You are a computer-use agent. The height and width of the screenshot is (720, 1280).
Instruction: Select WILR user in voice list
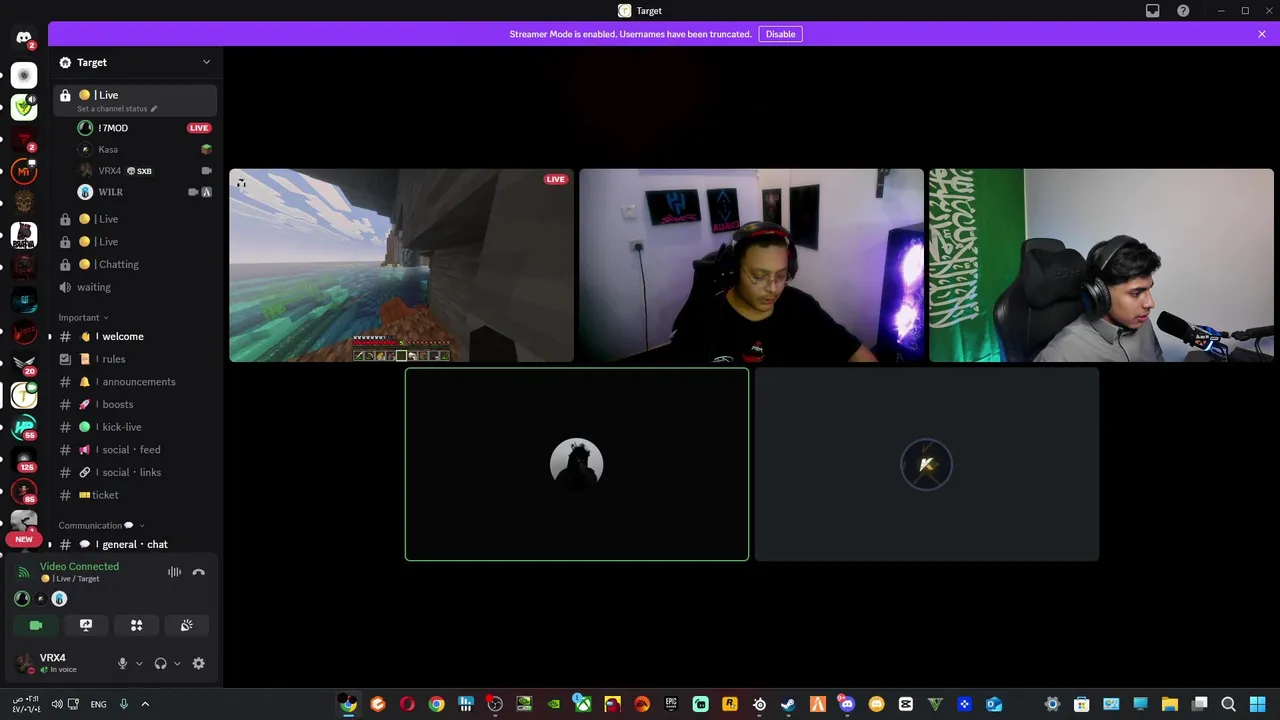(x=145, y=192)
